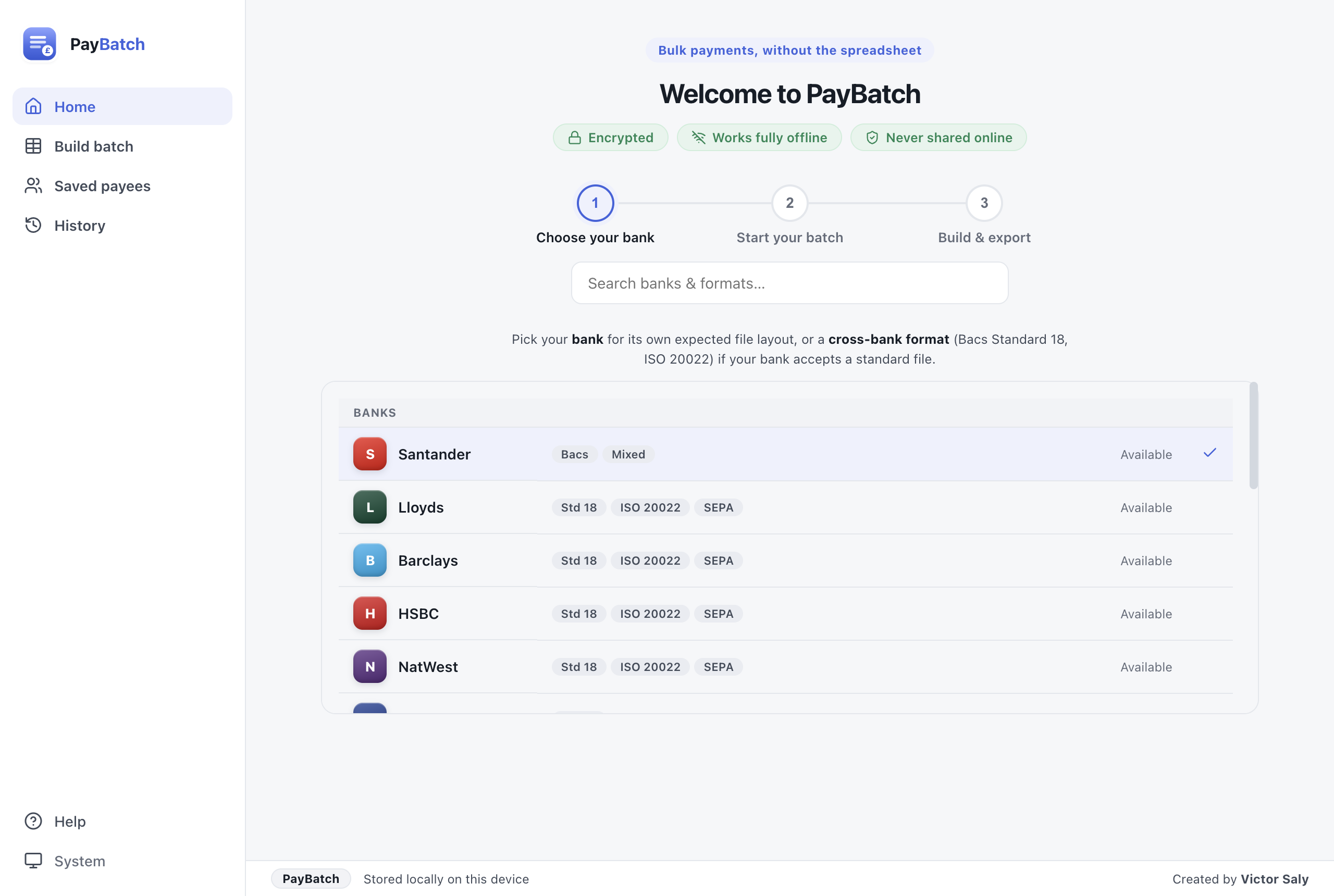
Task: Click the Never shared online badge
Action: click(938, 138)
